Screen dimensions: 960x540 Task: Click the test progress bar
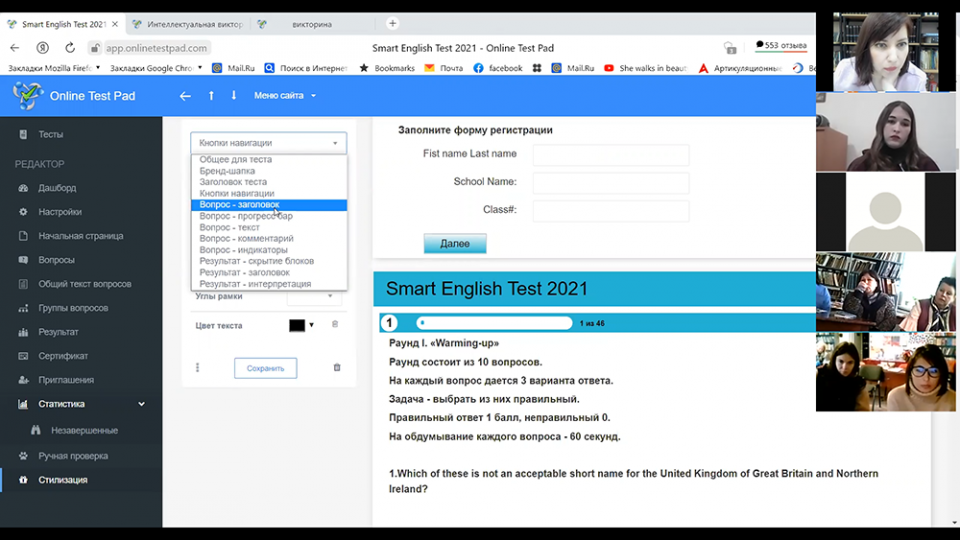click(494, 323)
